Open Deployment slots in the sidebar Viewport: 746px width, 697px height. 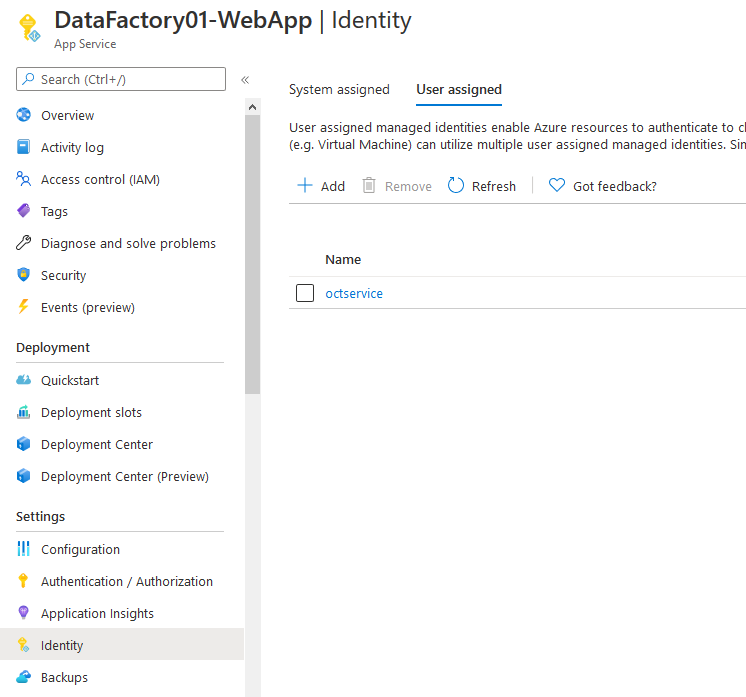point(91,412)
